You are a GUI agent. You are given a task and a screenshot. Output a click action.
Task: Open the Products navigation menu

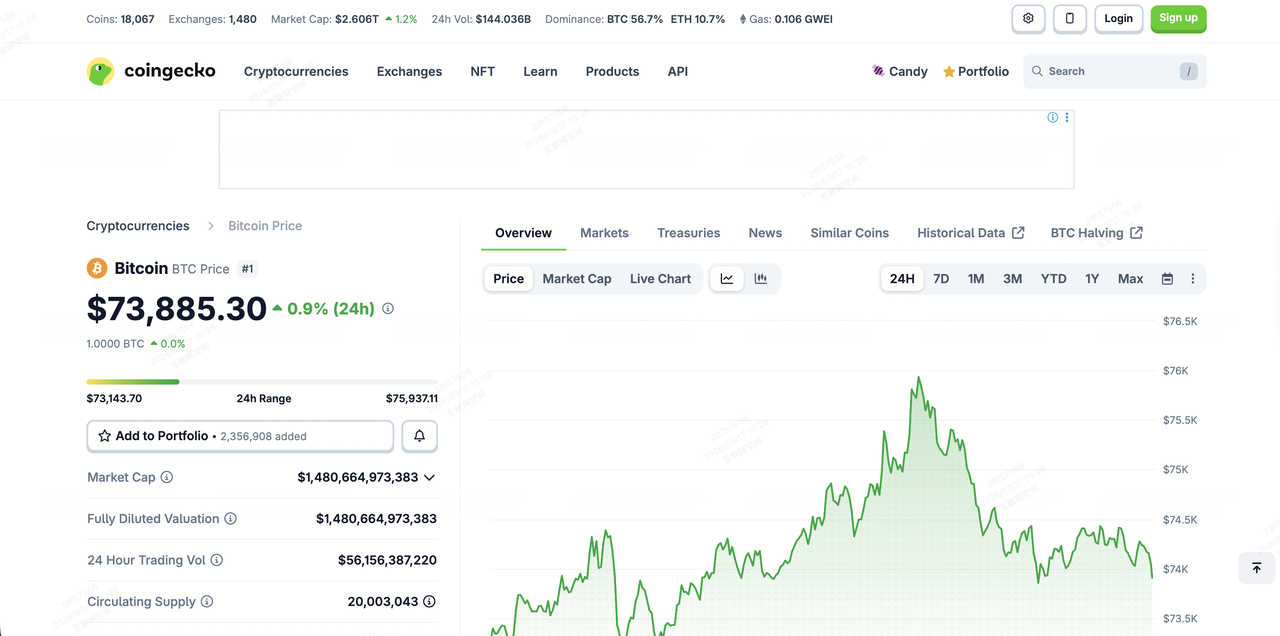click(x=612, y=72)
